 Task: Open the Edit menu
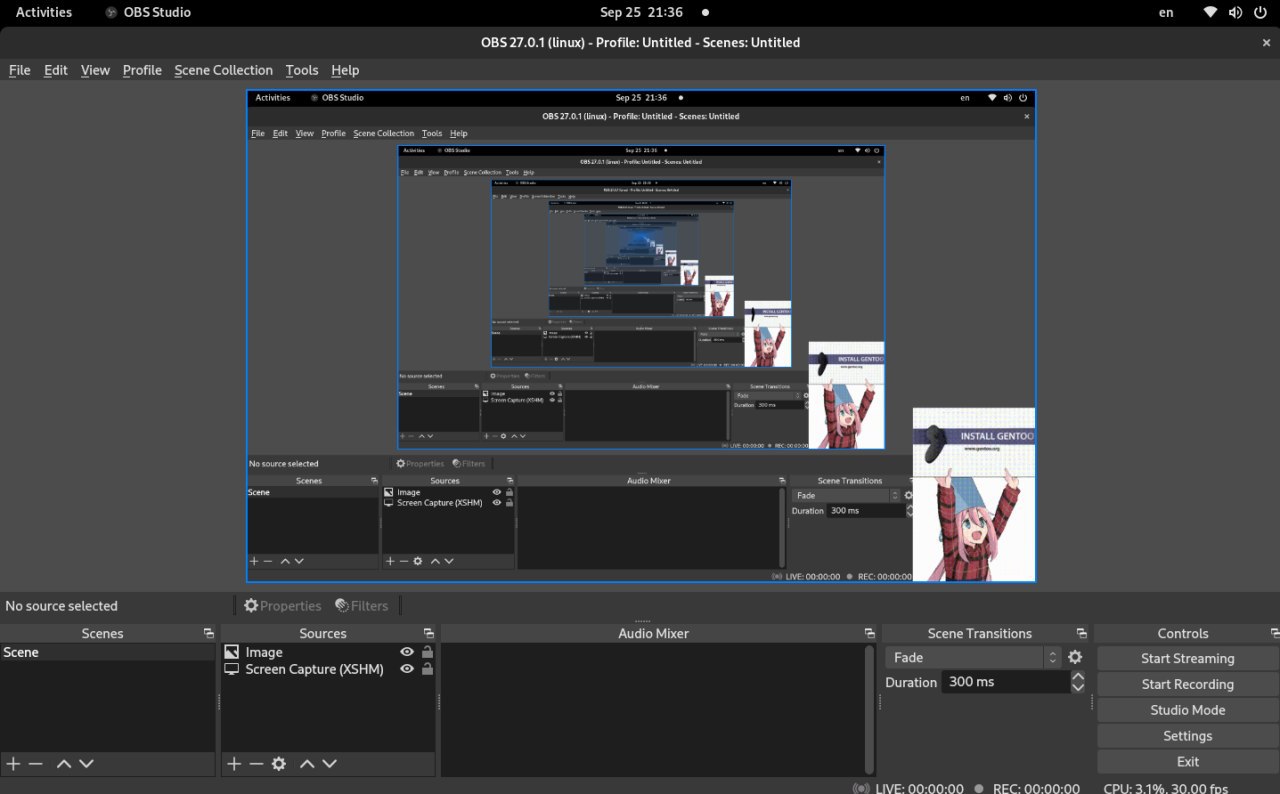[56, 70]
